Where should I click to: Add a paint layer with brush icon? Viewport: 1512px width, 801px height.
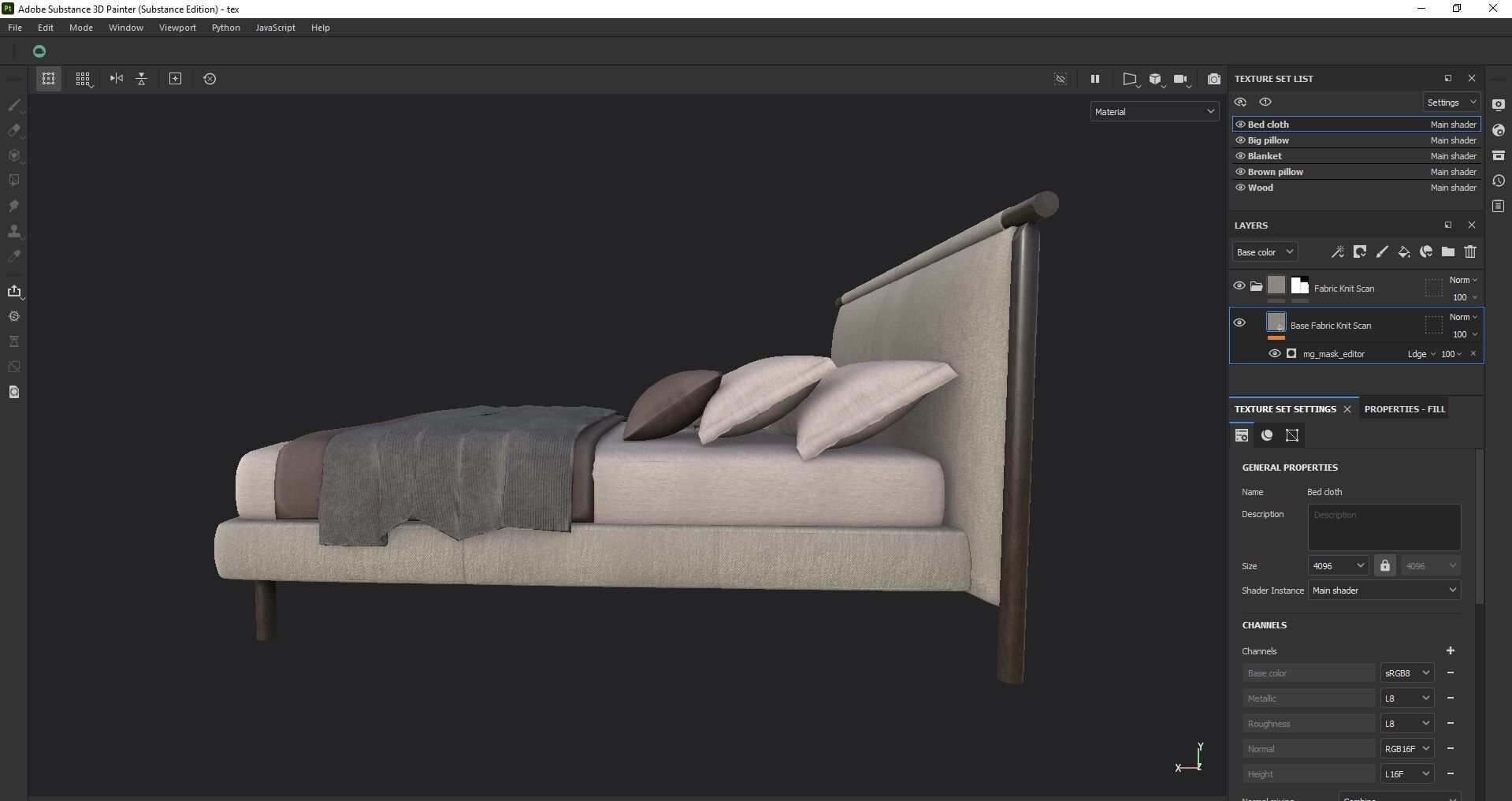(1382, 252)
